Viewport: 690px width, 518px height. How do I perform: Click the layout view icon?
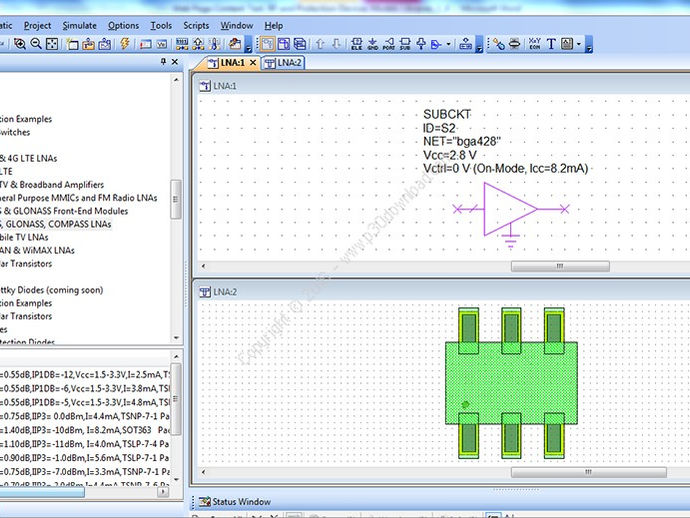click(x=284, y=44)
